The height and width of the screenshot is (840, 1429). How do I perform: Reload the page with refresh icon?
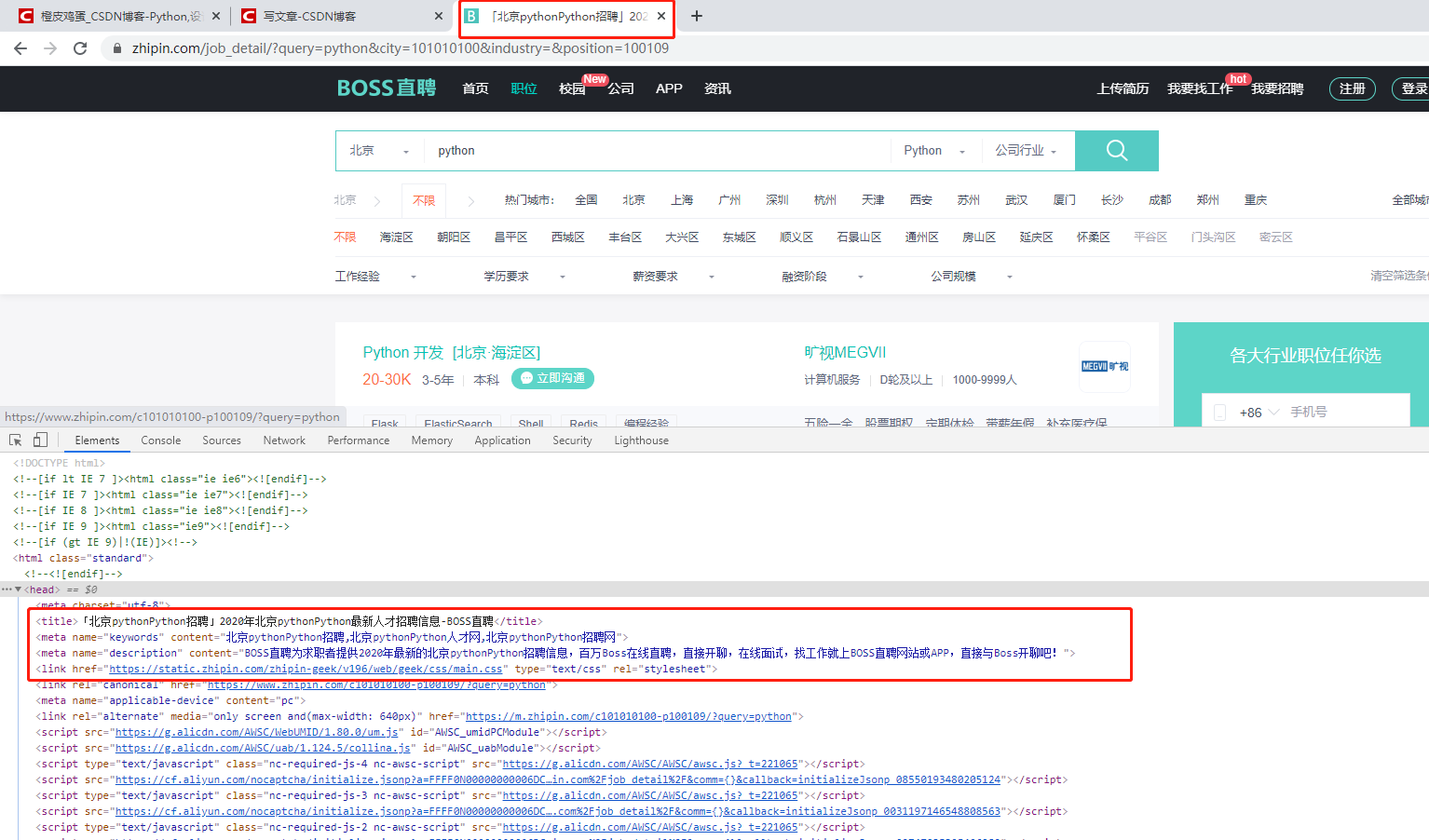(80, 48)
